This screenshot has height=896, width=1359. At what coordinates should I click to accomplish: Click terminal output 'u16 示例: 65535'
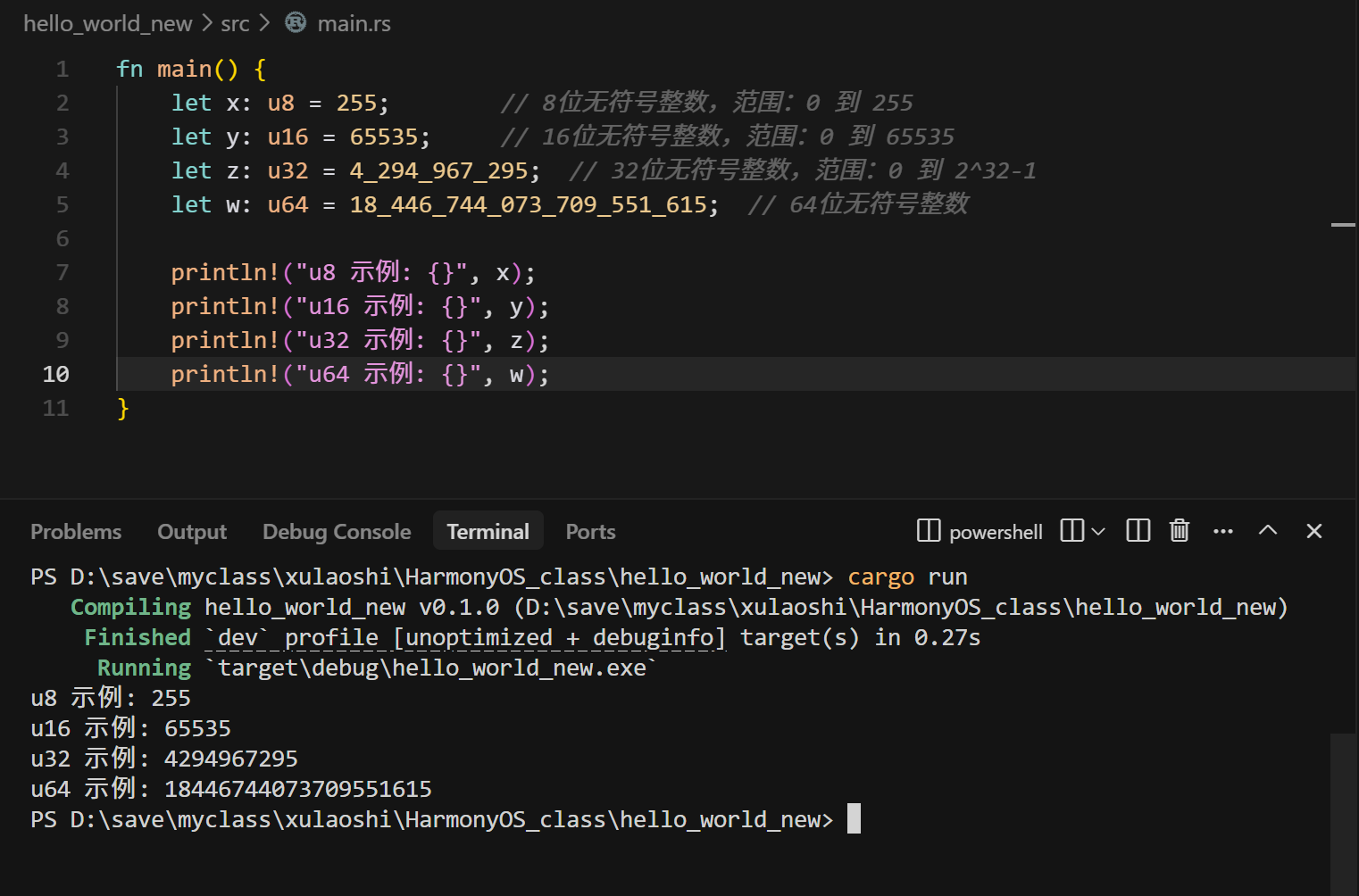pos(130,728)
